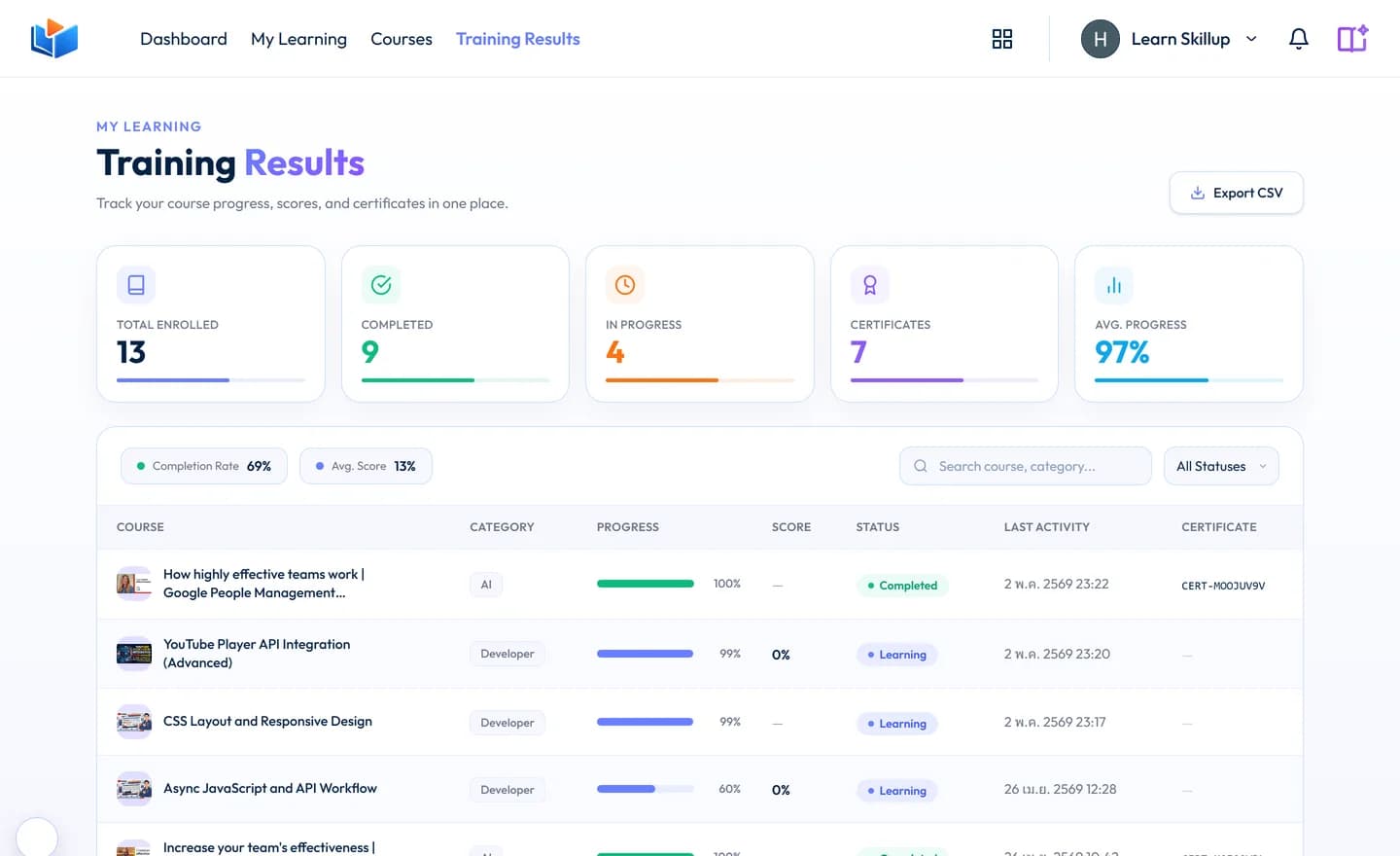Click the round floating button at bottom left

pos(37,838)
